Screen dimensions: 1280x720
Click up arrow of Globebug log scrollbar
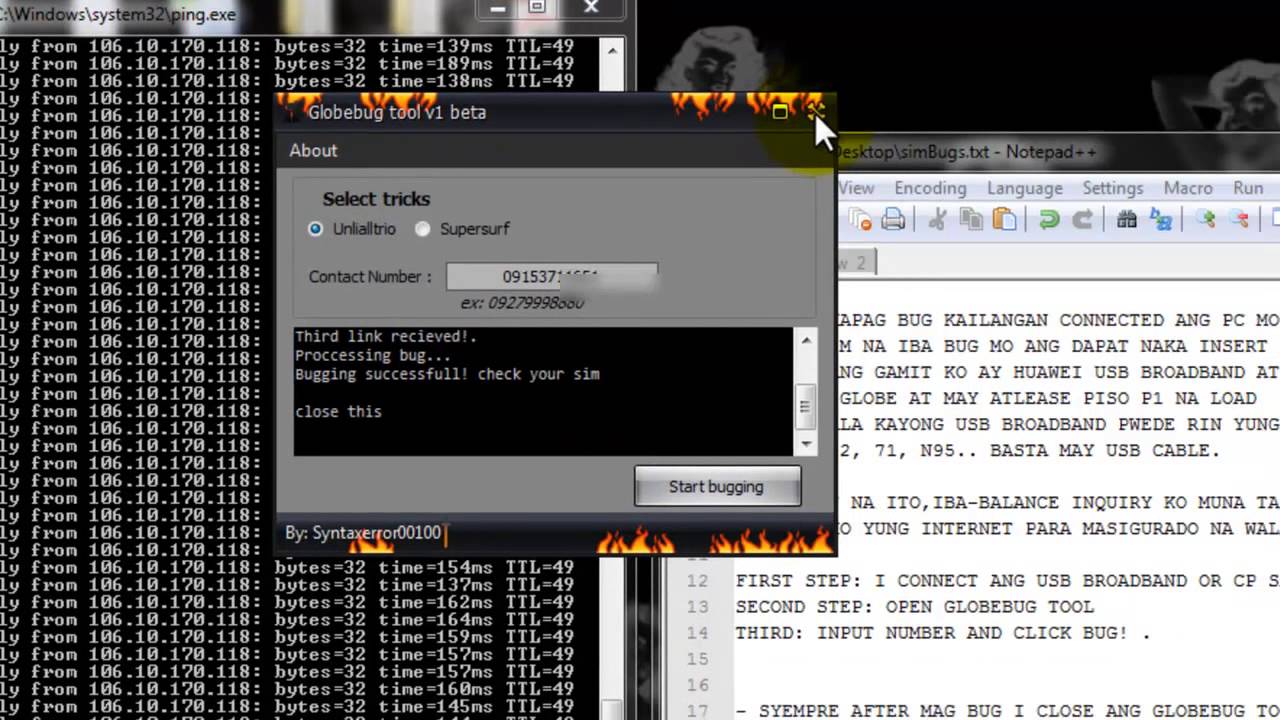[805, 341]
